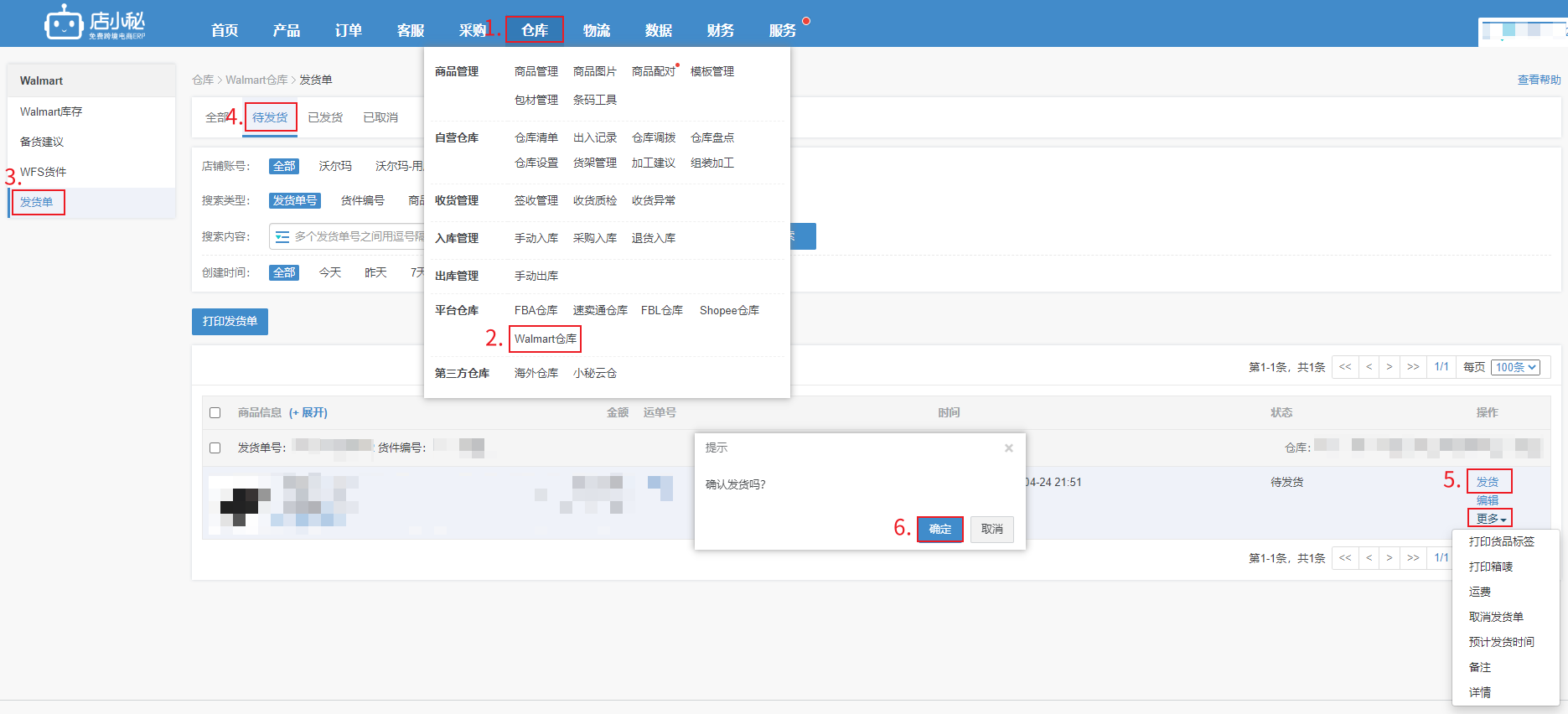1568x714 pixels.
Task: Open 收货异常 menu entry
Action: click(654, 201)
